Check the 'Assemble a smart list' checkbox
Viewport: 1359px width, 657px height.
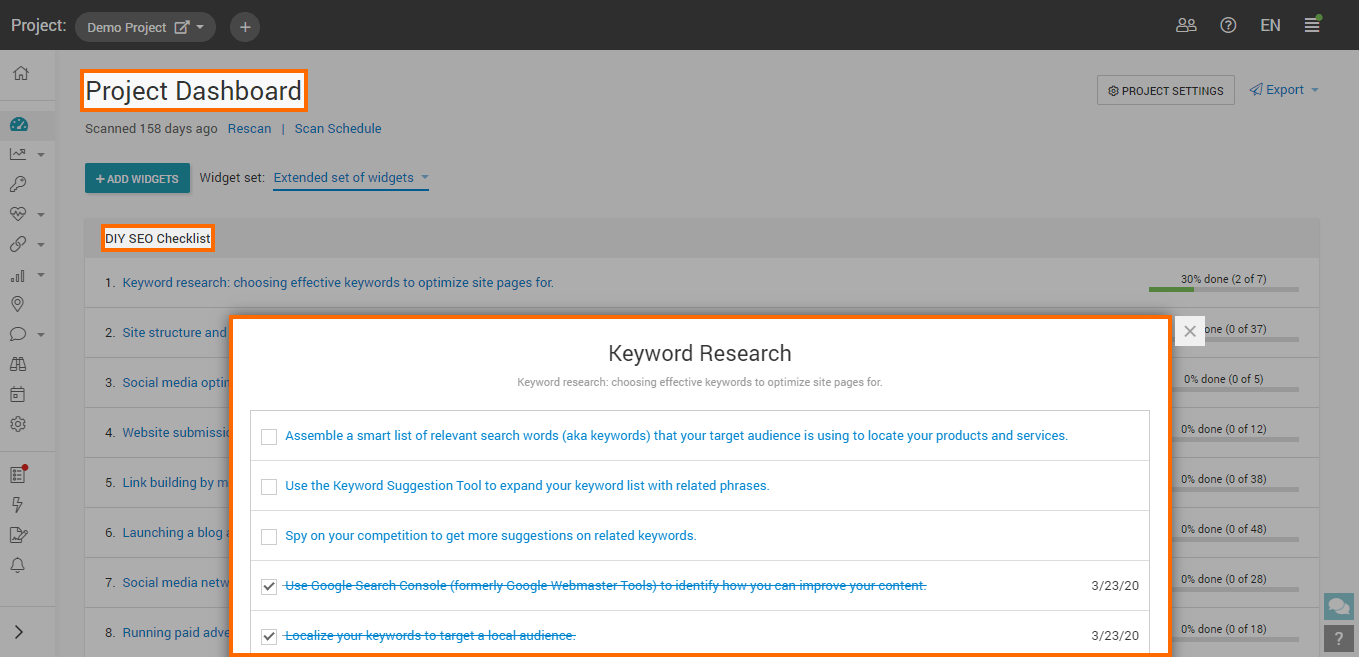point(269,436)
